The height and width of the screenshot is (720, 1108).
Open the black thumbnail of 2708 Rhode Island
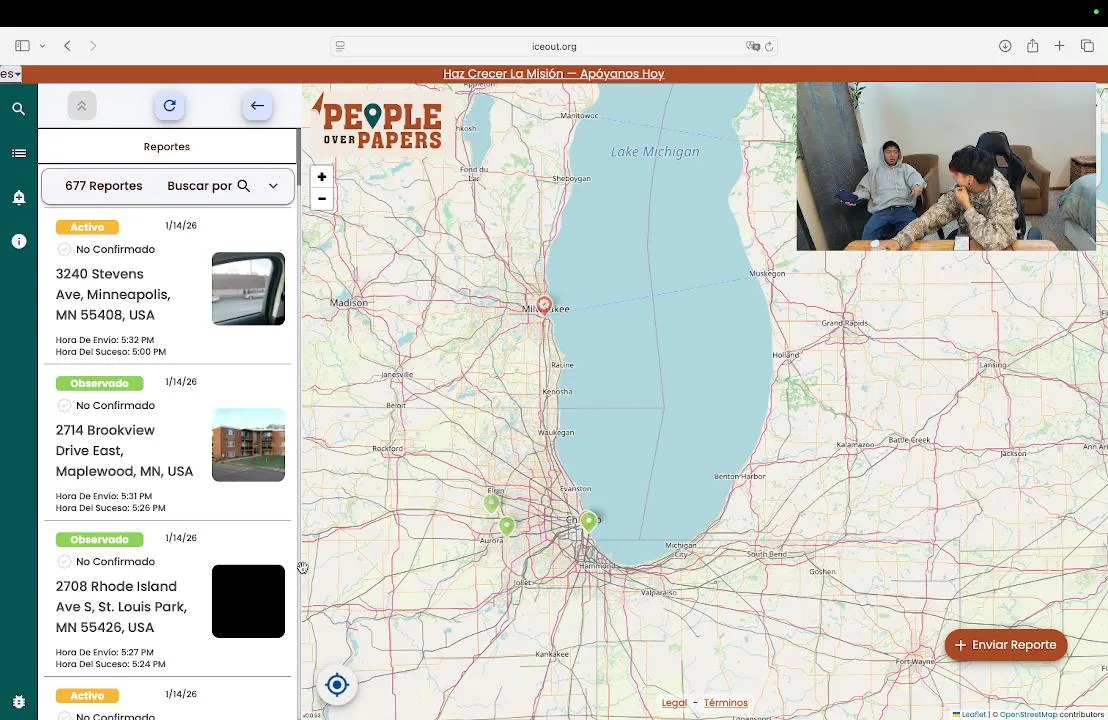[248, 601]
